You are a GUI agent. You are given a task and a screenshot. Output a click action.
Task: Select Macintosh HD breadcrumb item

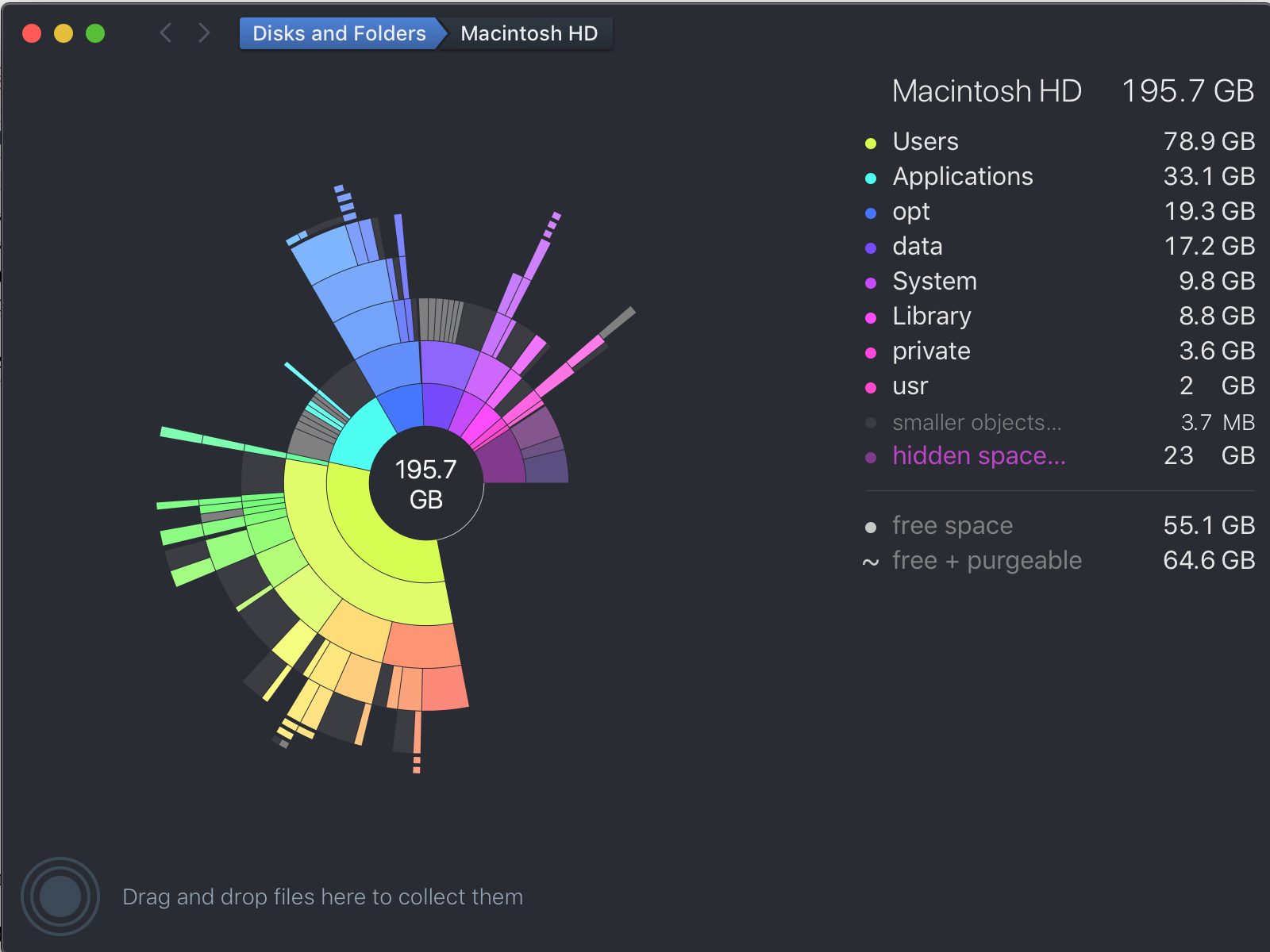(529, 33)
